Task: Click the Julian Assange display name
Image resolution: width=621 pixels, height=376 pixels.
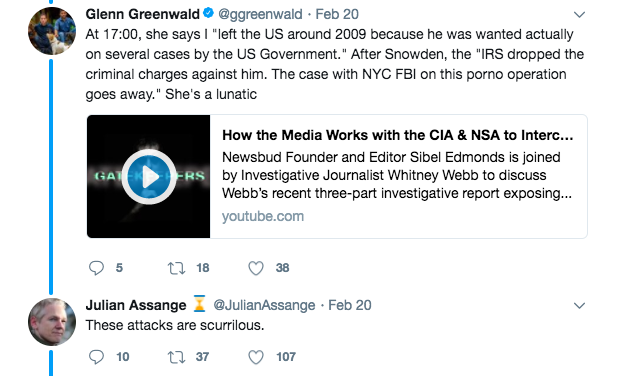Action: pos(136,305)
